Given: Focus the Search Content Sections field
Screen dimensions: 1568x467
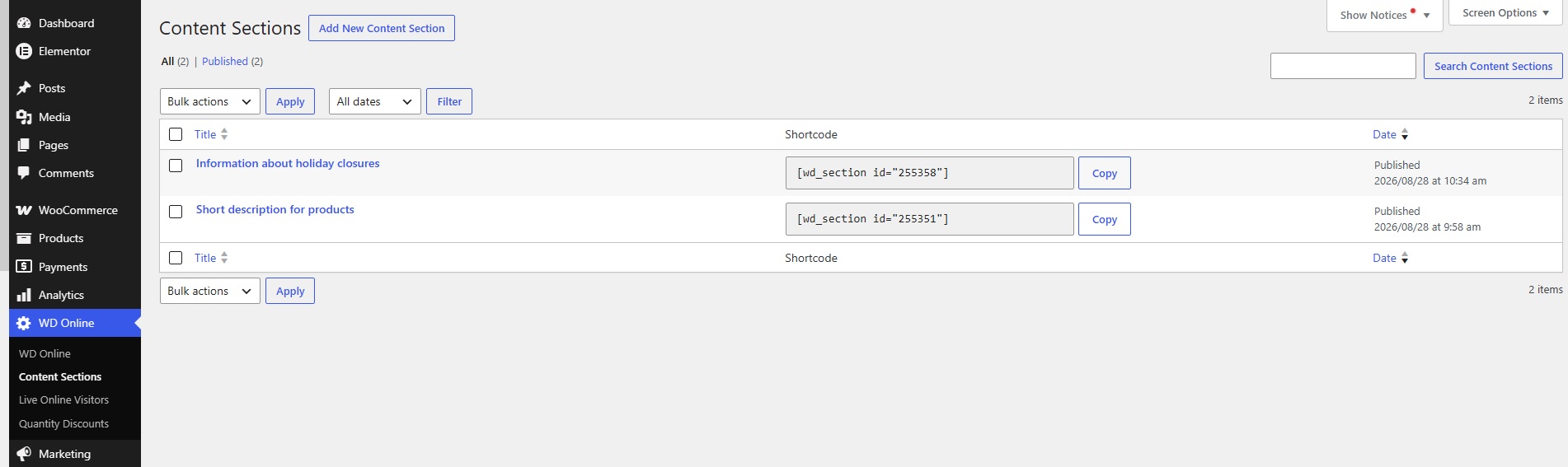Looking at the screenshot, I should 1343,66.
